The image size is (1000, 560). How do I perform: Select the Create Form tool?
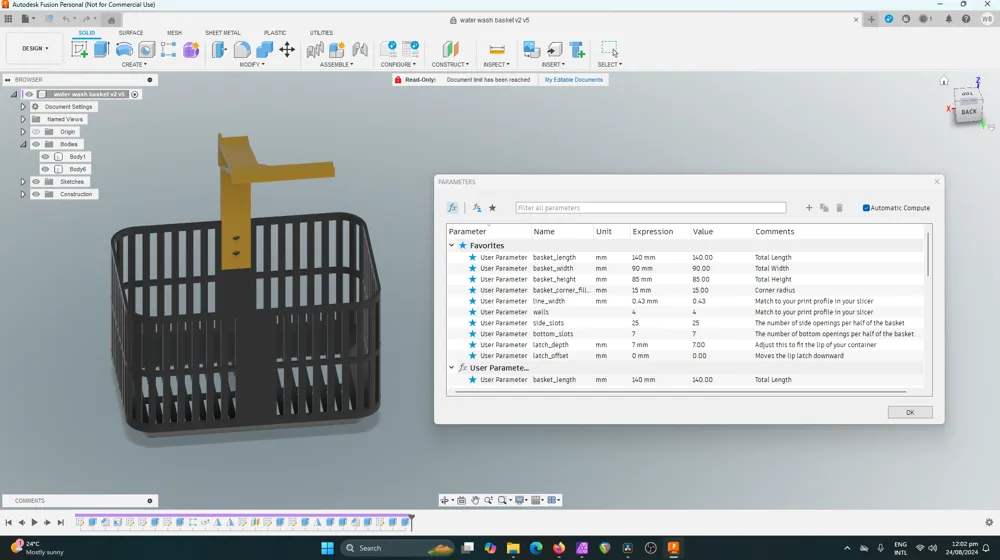click(191, 49)
